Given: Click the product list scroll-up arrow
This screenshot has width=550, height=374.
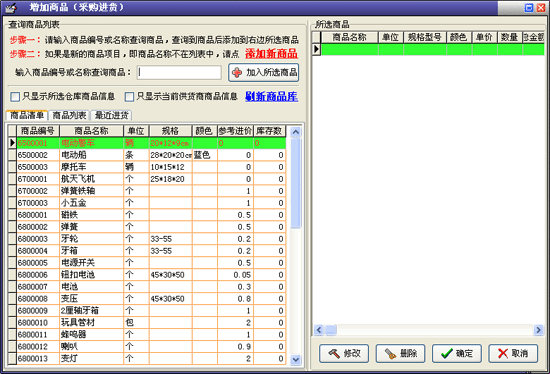Looking at the screenshot, I should pos(296,132).
